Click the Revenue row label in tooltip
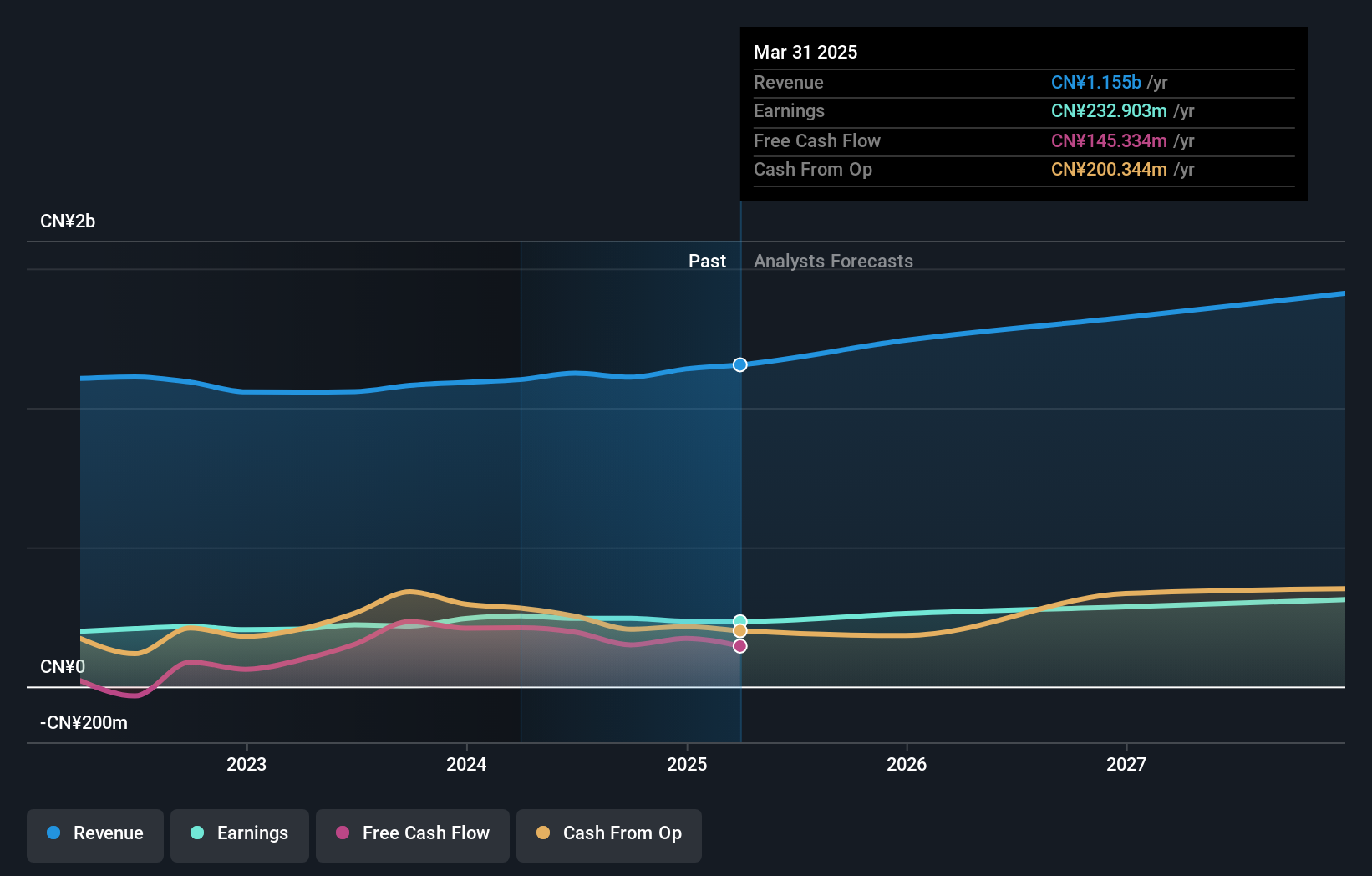This screenshot has width=1372, height=876. [x=789, y=82]
